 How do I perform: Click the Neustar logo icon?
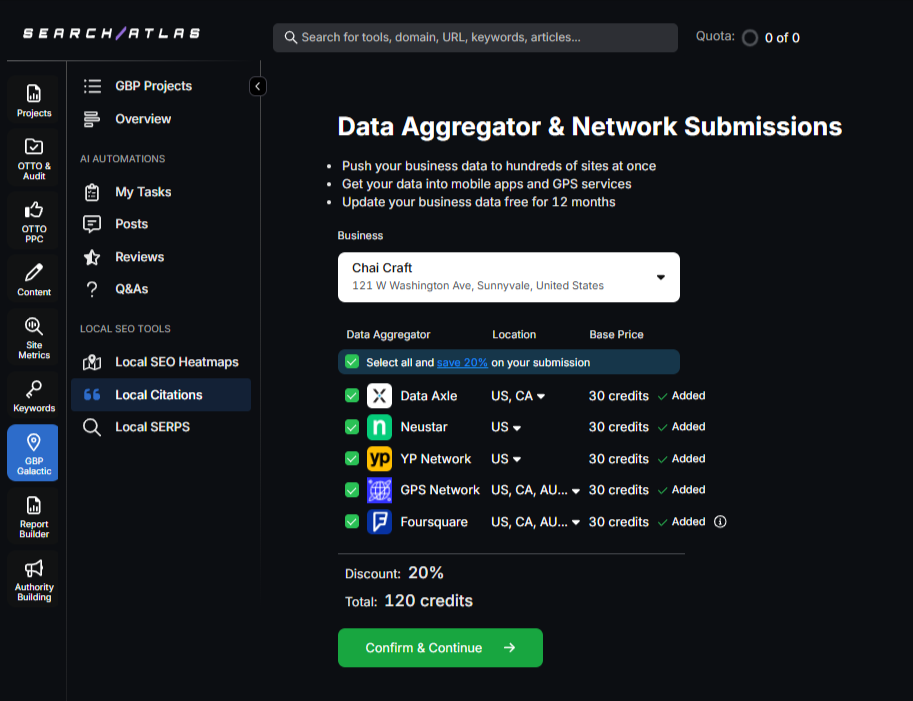[x=379, y=427]
